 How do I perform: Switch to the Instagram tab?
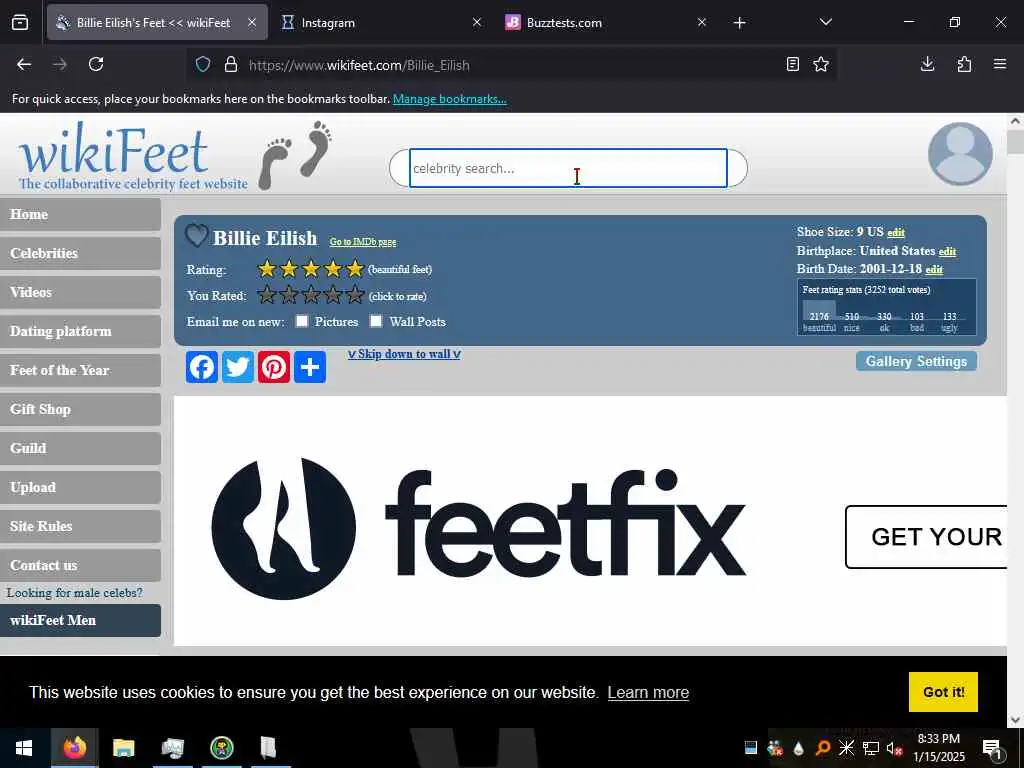pyautogui.click(x=381, y=22)
